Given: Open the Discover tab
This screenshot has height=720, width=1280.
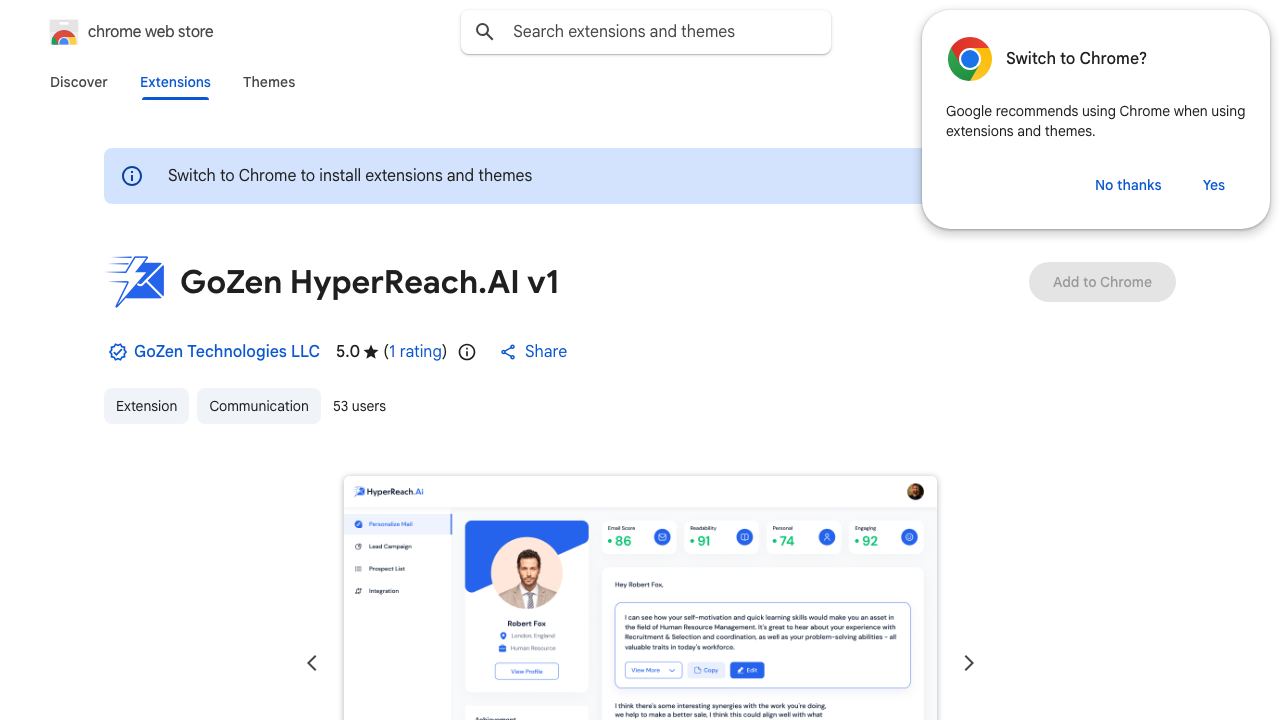Looking at the screenshot, I should pyautogui.click(x=79, y=82).
